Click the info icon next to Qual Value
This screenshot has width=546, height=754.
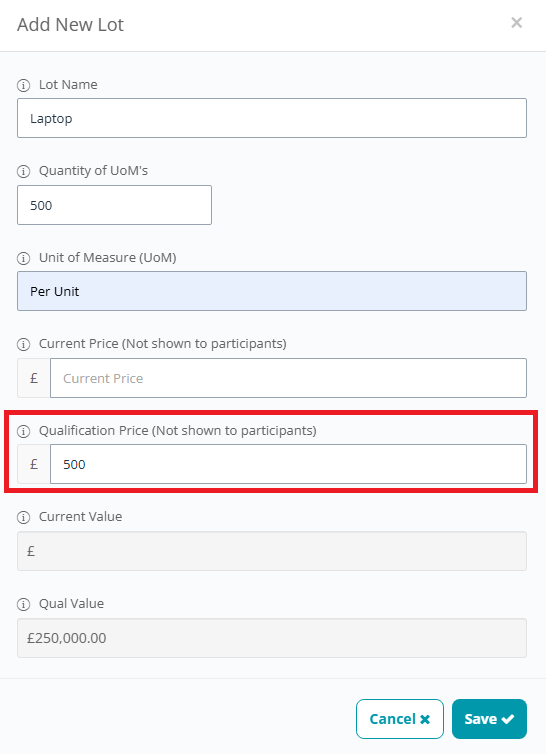point(23,604)
